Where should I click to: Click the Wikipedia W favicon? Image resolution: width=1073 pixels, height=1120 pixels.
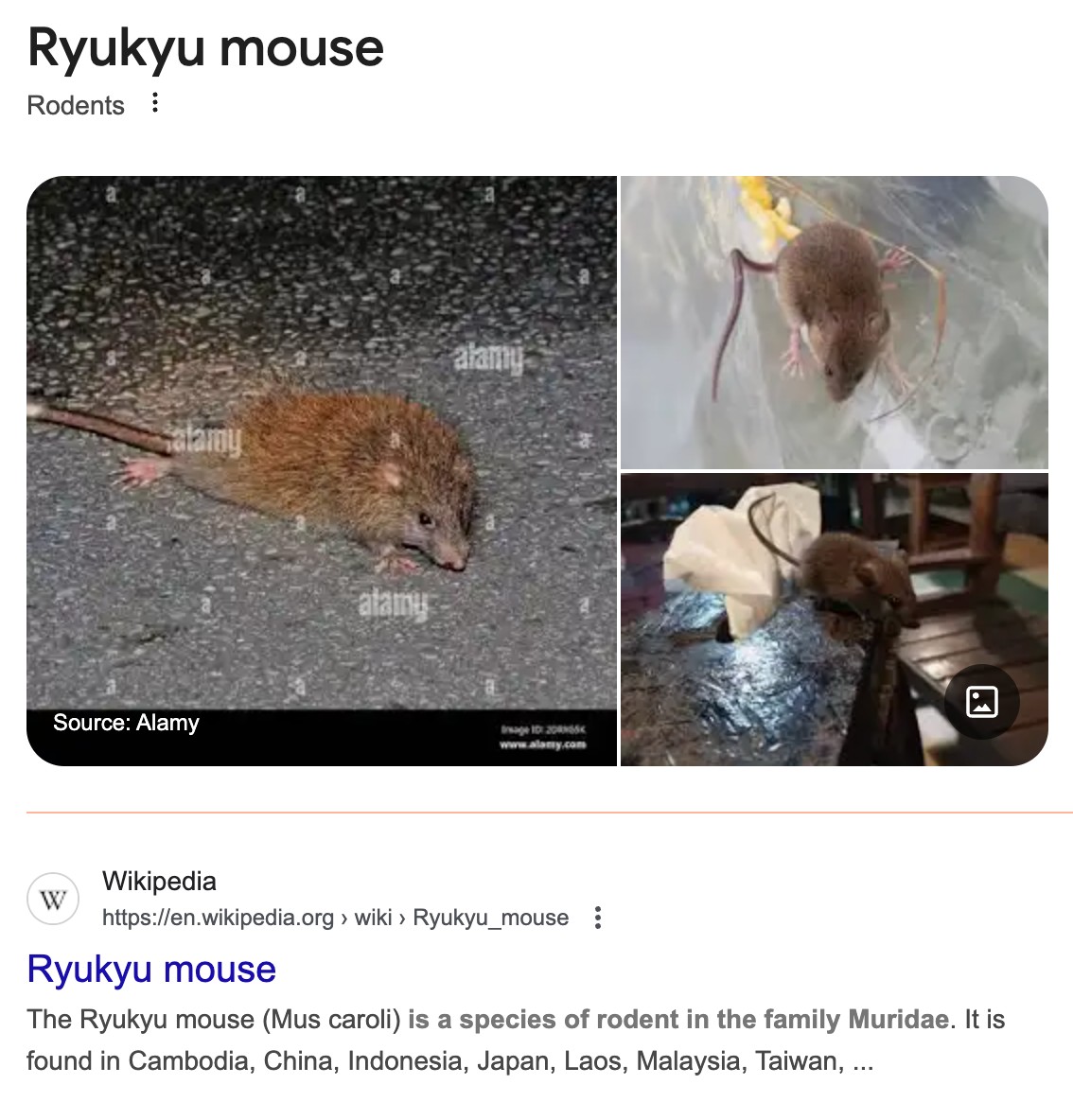coord(53,899)
